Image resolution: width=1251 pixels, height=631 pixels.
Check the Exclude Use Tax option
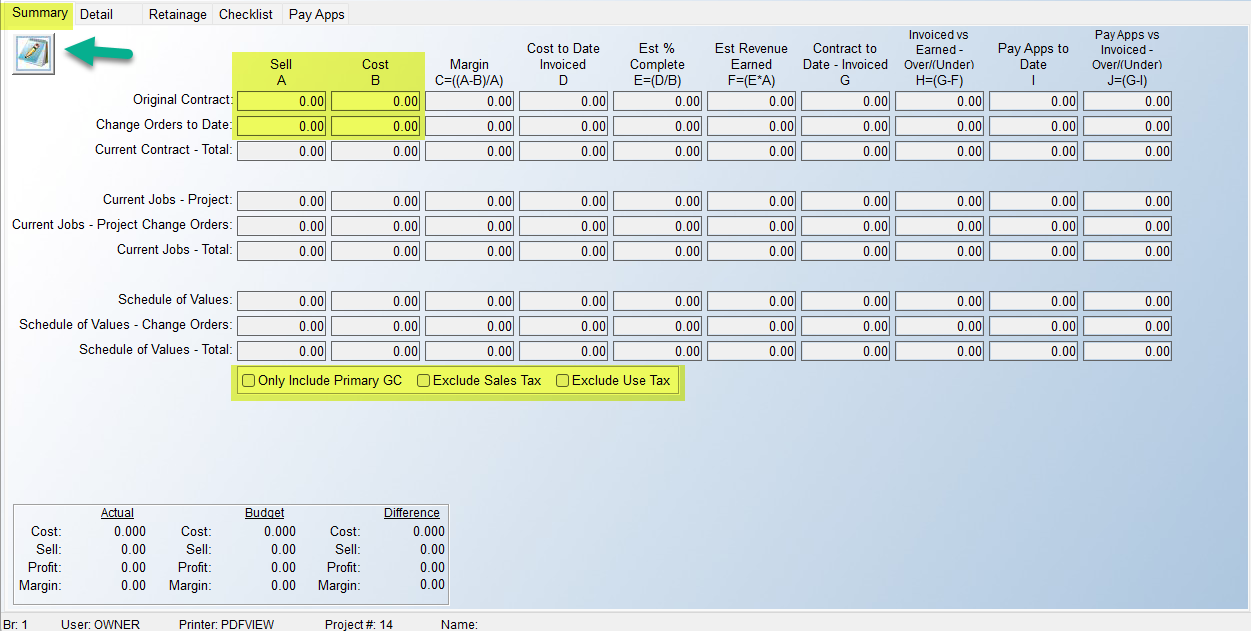pyautogui.click(x=563, y=381)
